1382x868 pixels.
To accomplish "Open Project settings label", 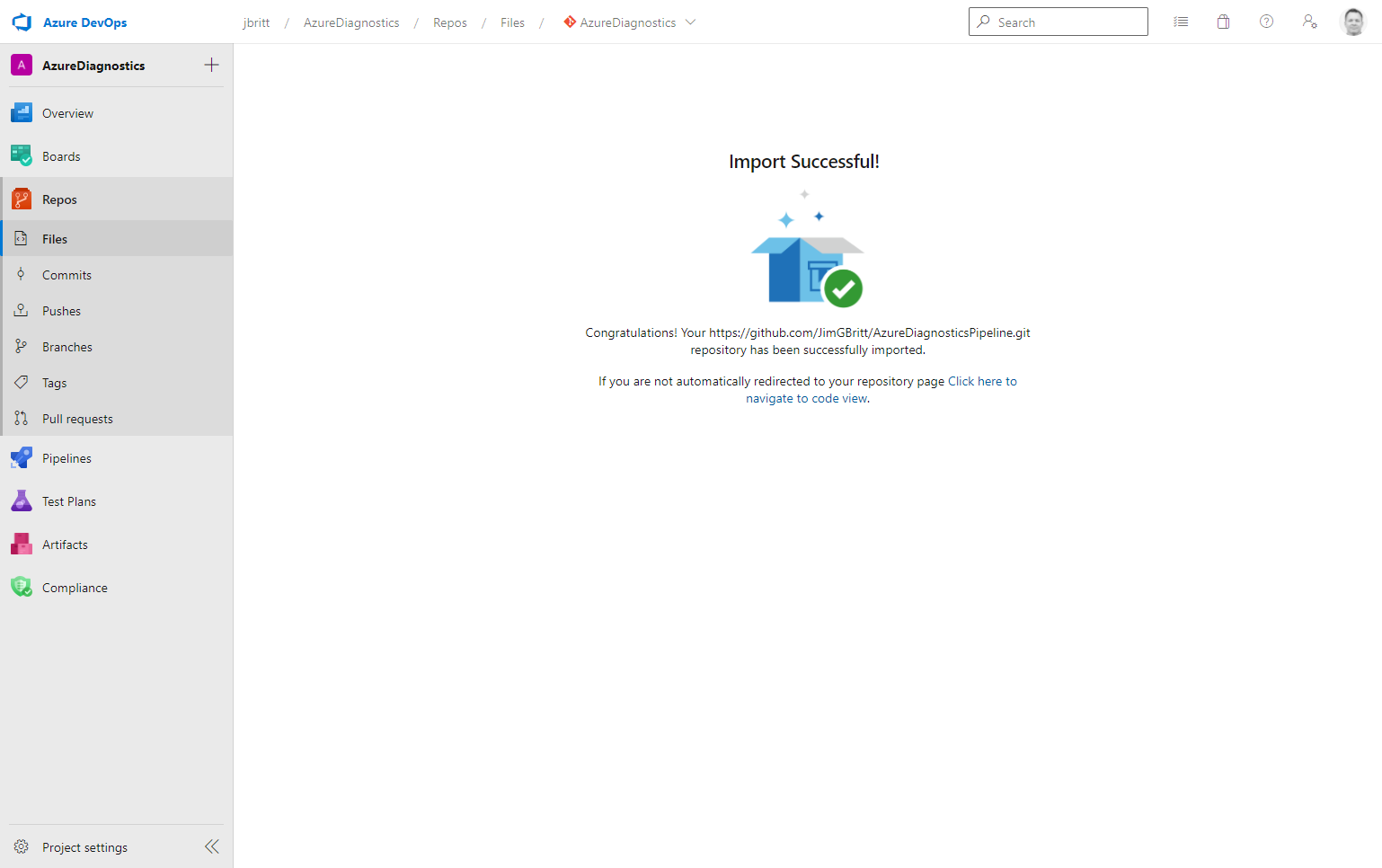I will [84, 847].
